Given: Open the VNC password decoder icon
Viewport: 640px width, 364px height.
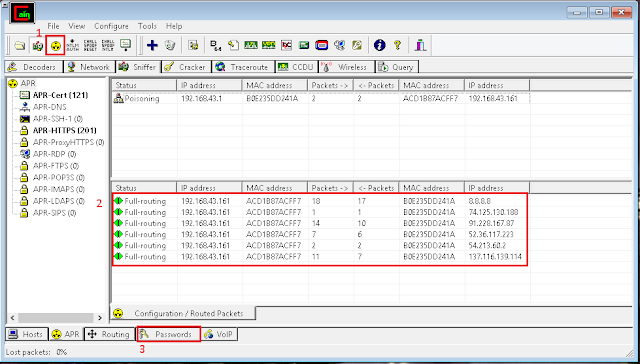Looking at the screenshot, I should coord(286,45).
